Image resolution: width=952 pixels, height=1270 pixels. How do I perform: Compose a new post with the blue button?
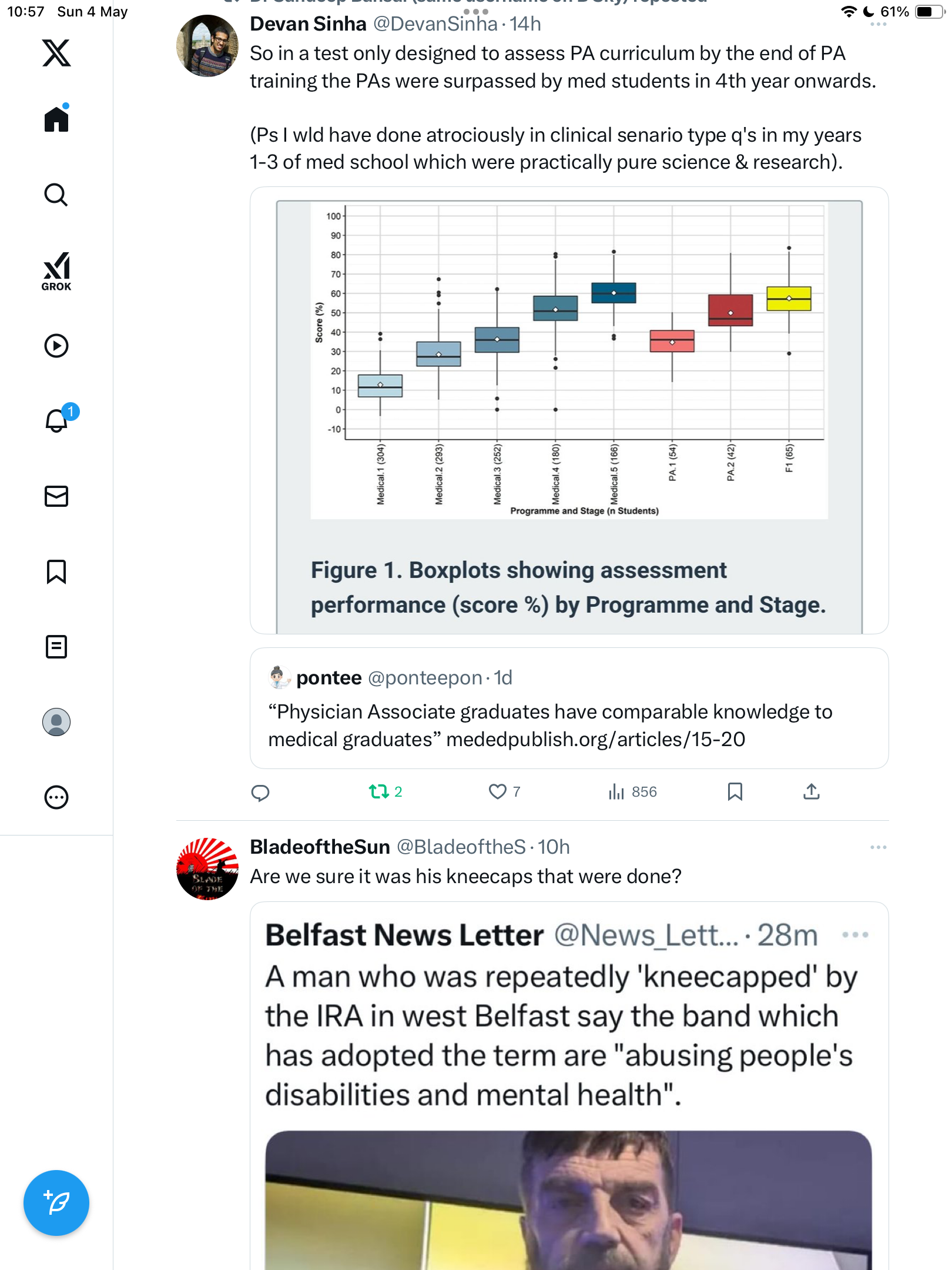(56, 1203)
